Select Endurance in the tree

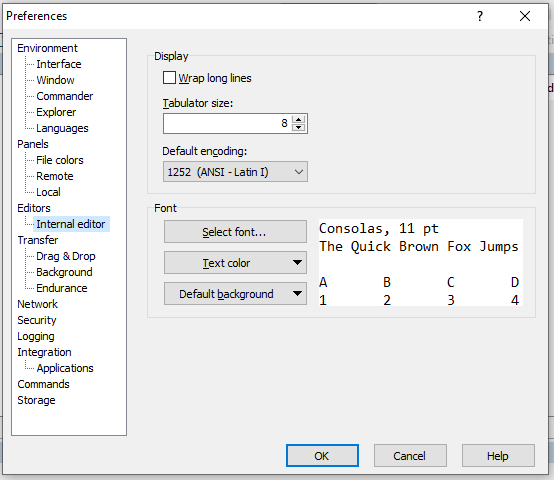tap(62, 288)
